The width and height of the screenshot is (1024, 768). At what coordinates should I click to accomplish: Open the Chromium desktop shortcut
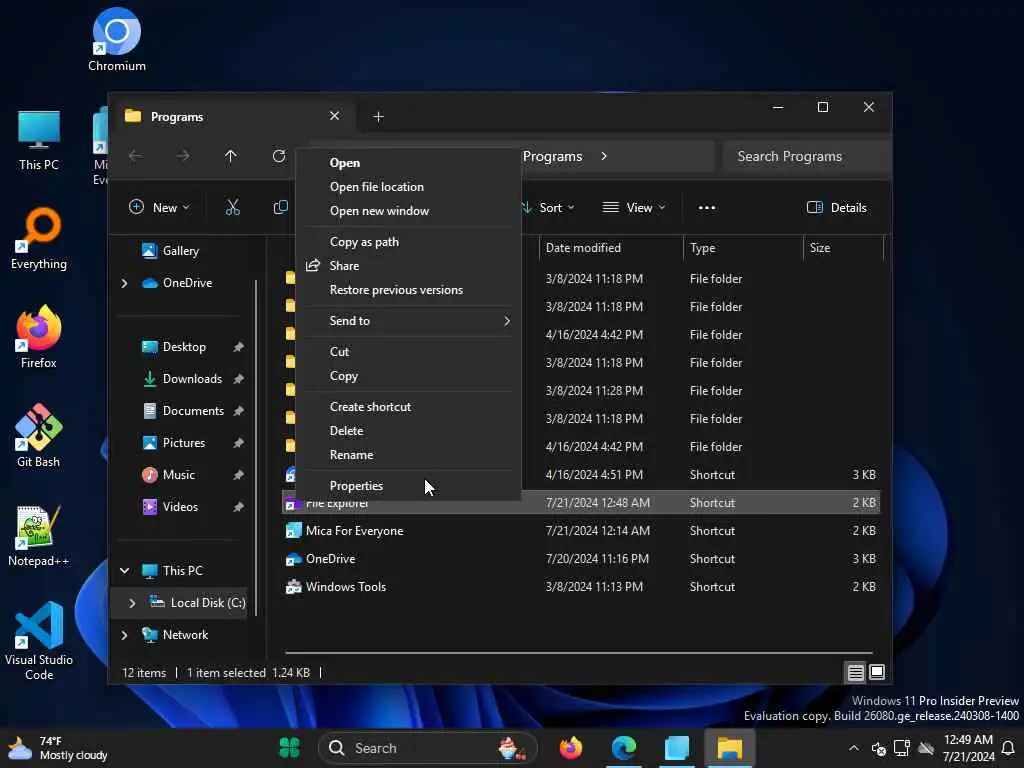coord(116,40)
